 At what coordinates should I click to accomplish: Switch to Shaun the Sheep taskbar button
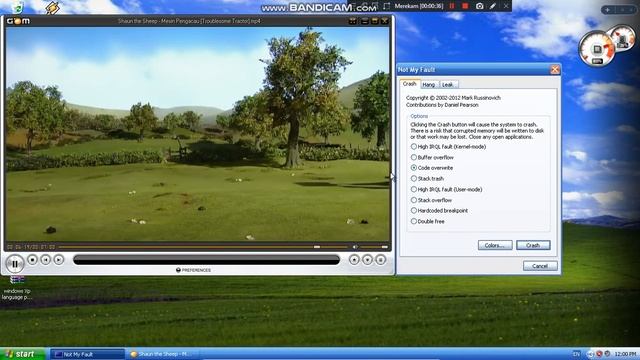tap(163, 354)
